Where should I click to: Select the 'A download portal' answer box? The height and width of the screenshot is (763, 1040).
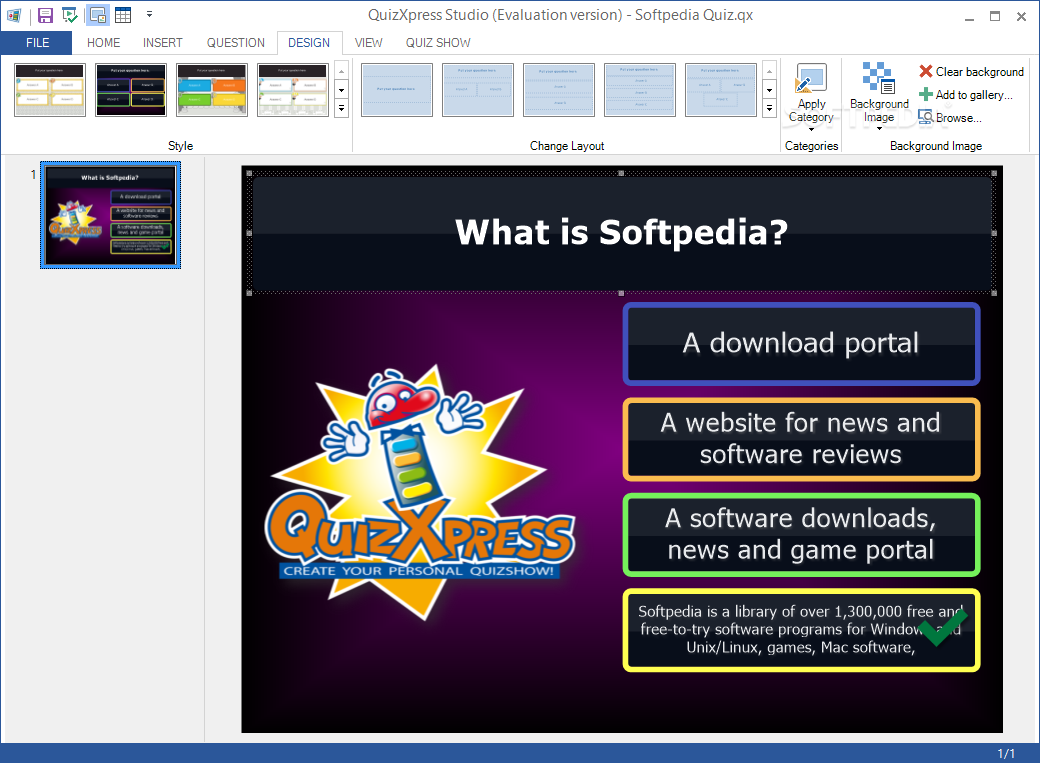click(x=801, y=344)
